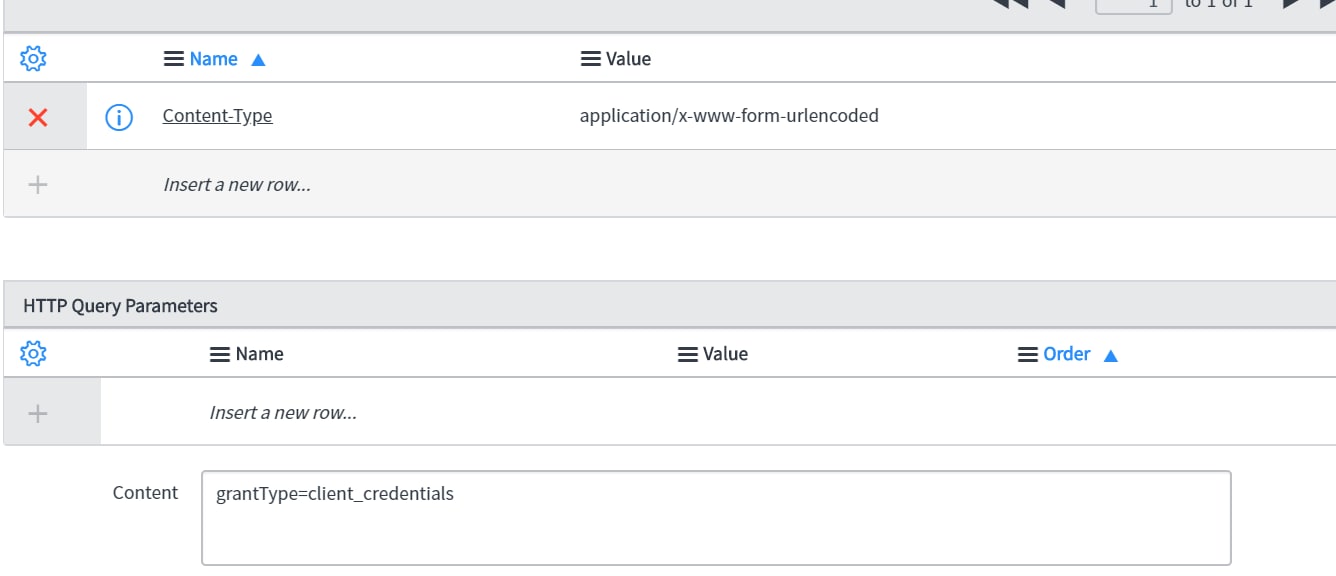View info for the Content-Type row
1336x576 pixels.
[120, 115]
